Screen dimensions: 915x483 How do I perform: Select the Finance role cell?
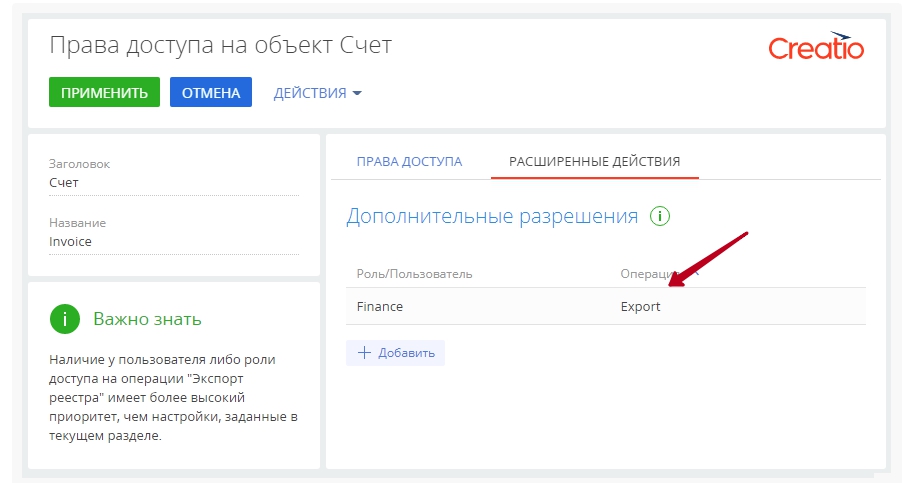pos(380,307)
